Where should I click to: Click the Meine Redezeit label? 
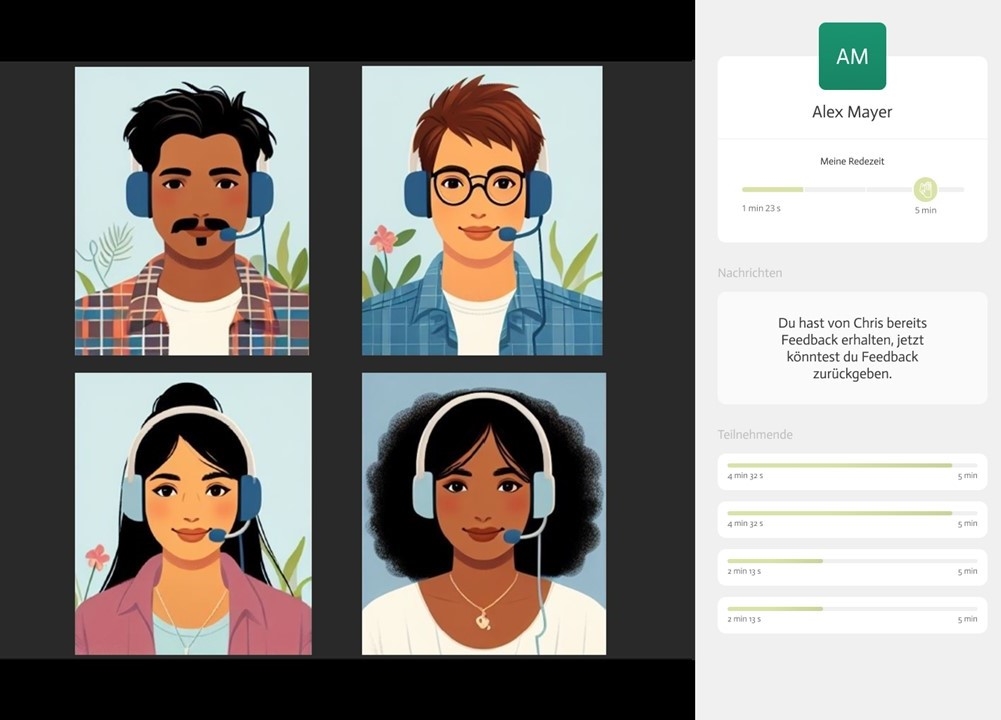(x=852, y=161)
